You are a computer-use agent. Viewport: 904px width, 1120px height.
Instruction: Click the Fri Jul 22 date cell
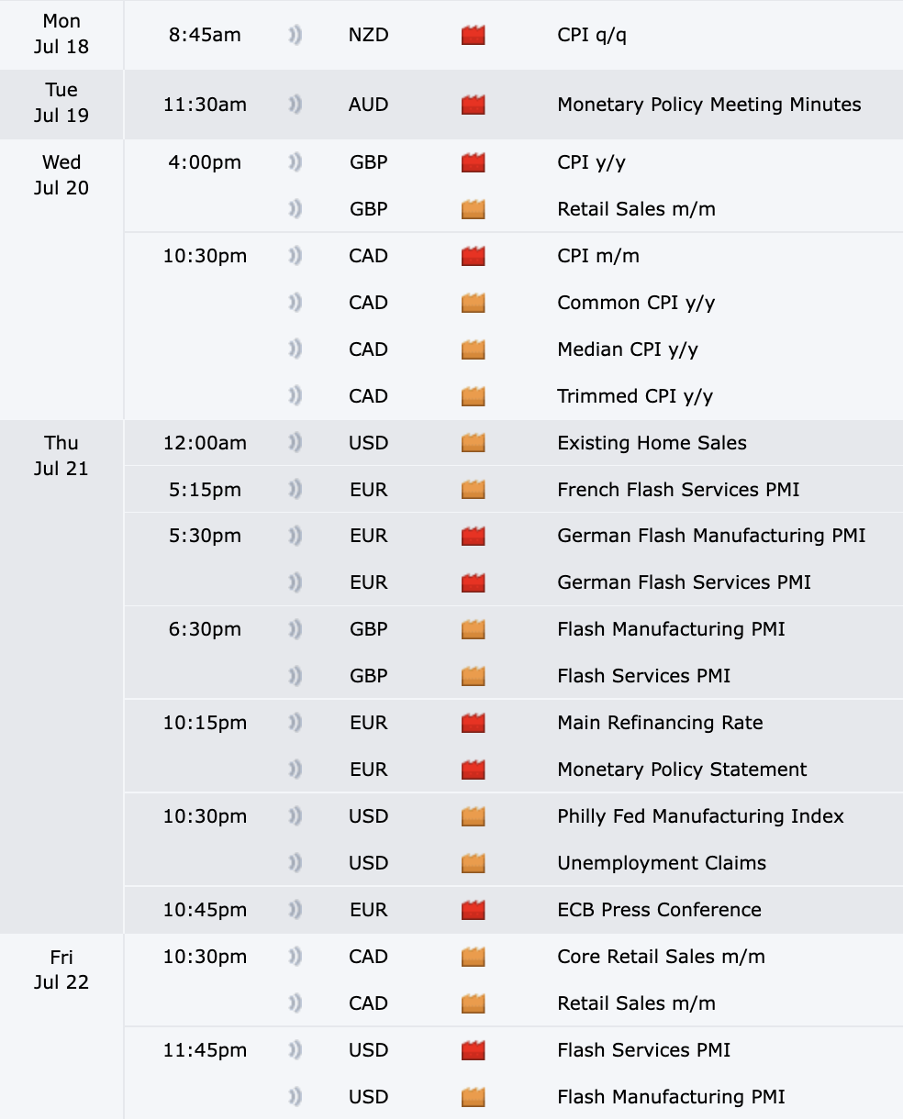tap(61, 969)
